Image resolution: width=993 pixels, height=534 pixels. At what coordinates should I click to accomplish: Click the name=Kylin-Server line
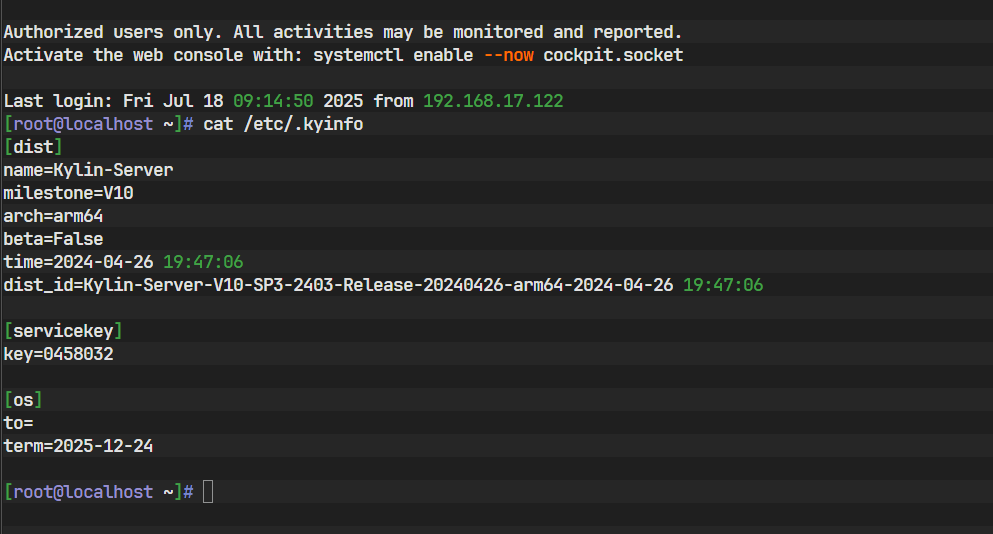click(x=88, y=170)
